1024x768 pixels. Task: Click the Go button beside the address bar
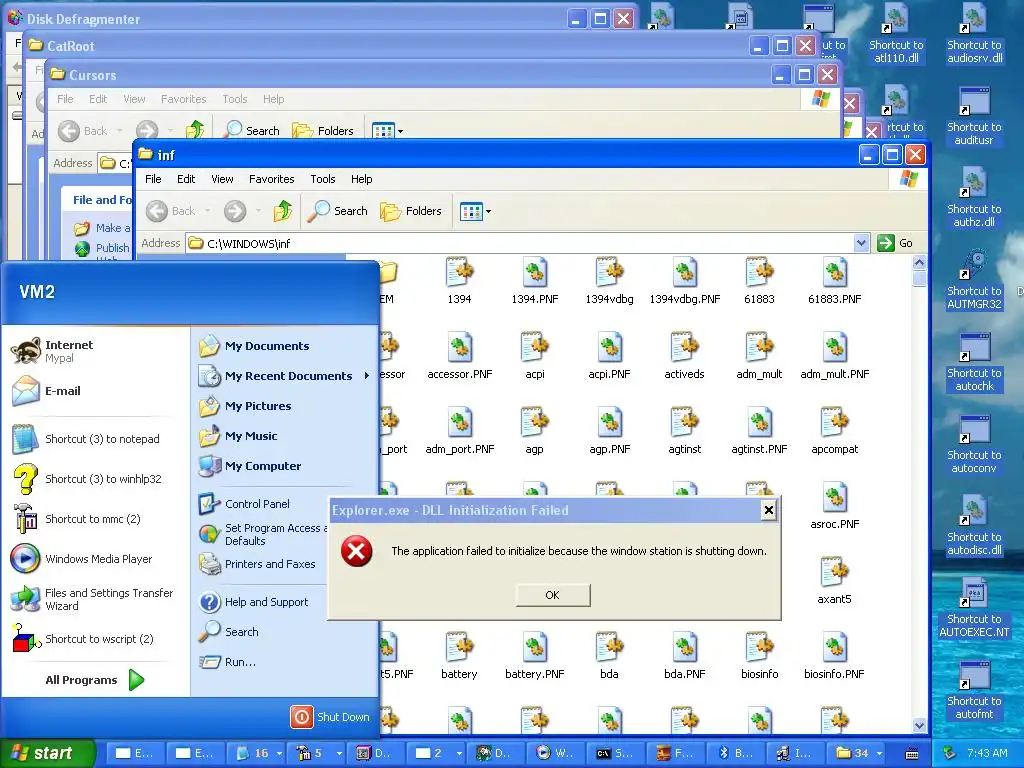895,243
